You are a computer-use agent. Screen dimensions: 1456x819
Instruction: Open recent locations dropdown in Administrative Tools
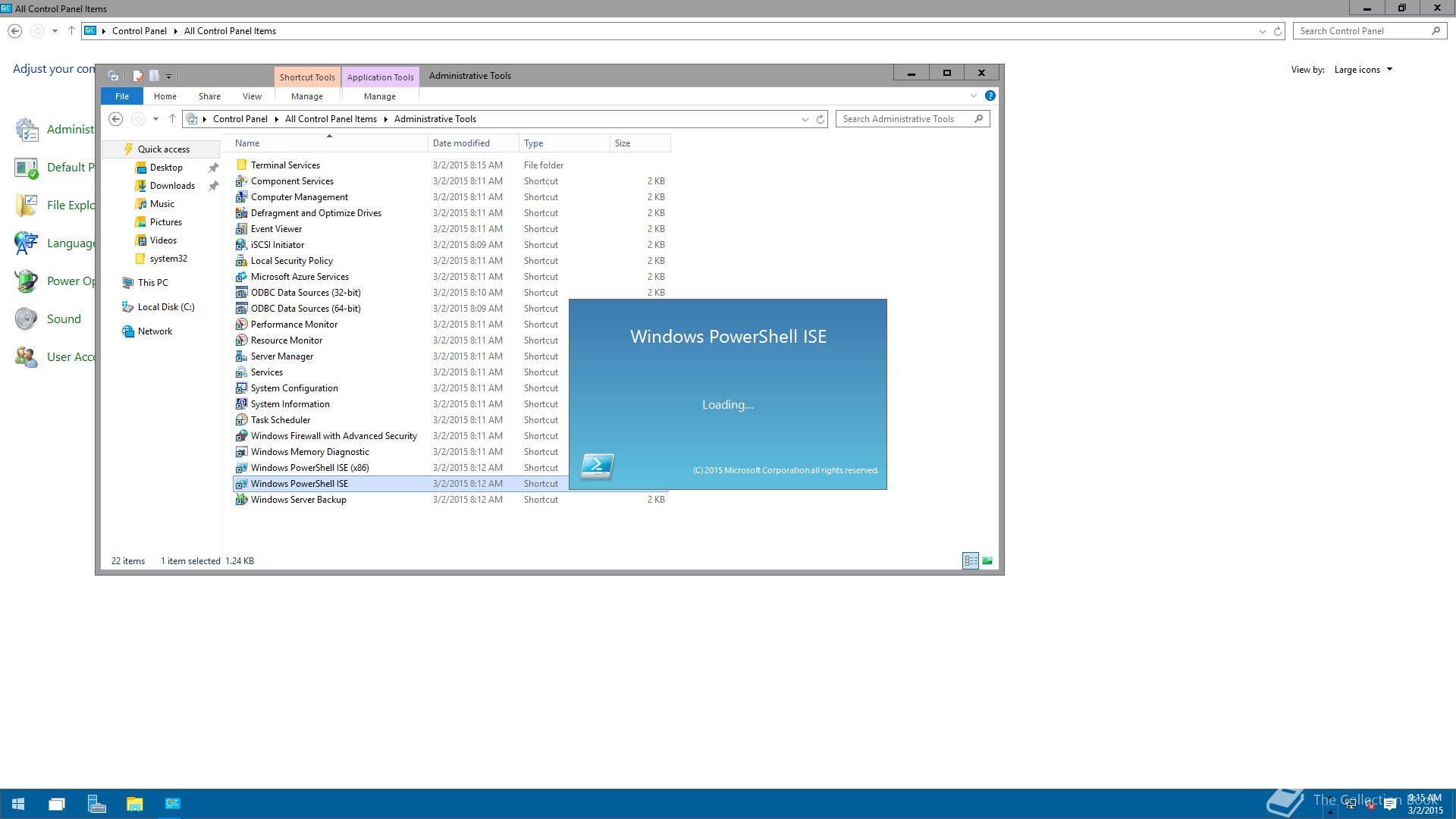pyautogui.click(x=155, y=119)
